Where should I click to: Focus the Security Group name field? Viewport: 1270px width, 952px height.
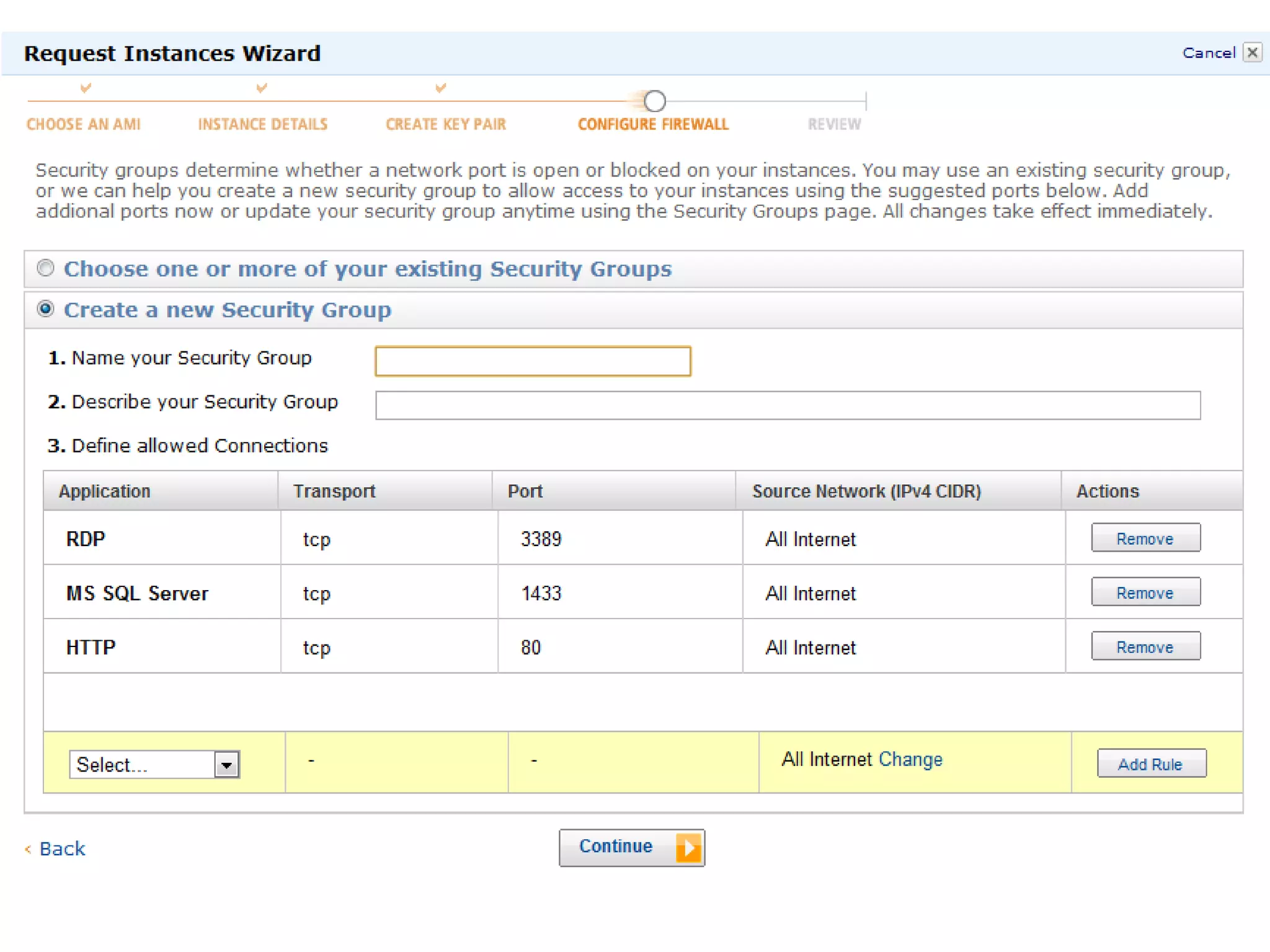(x=533, y=361)
